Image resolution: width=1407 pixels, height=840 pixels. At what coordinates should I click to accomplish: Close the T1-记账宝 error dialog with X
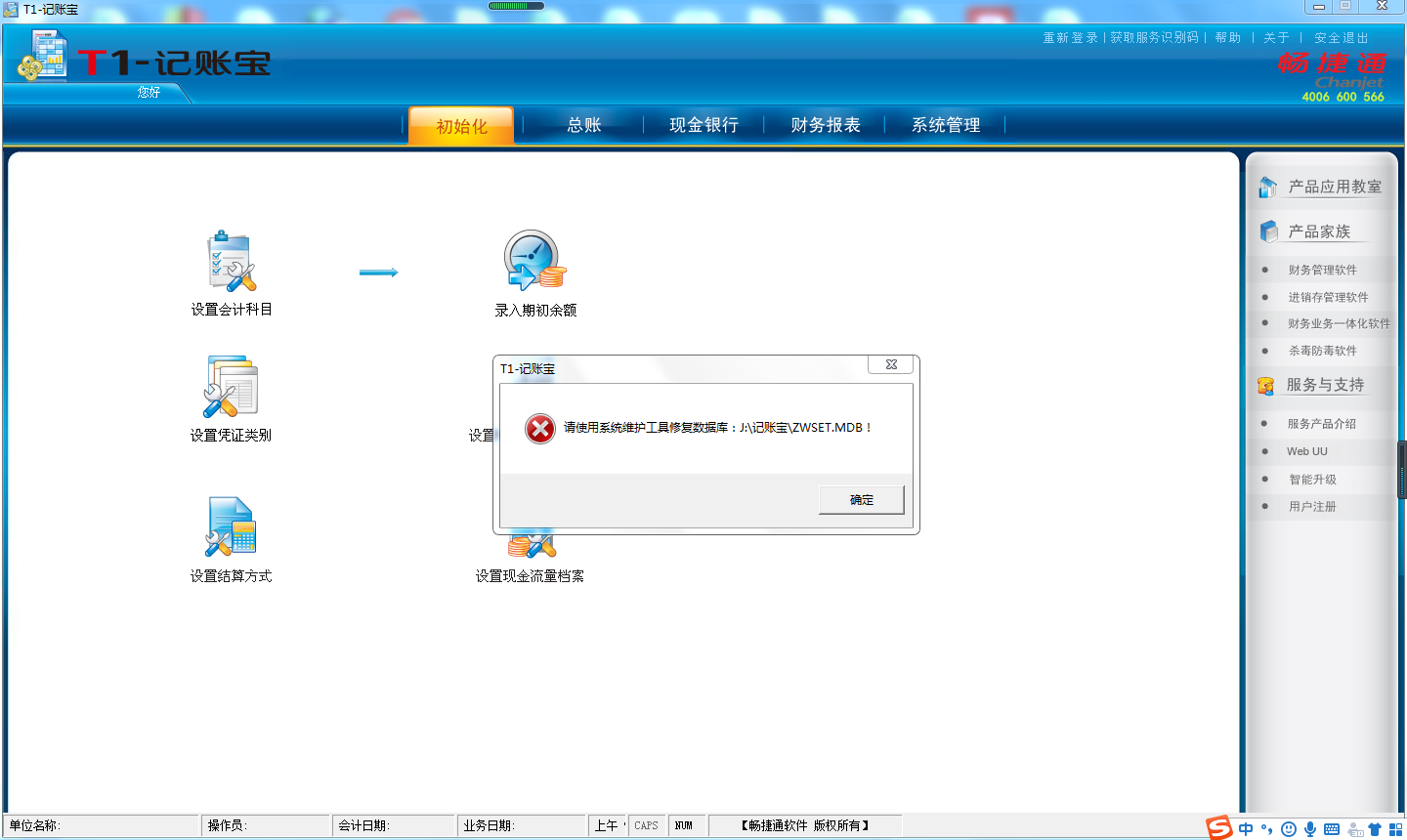tap(891, 364)
